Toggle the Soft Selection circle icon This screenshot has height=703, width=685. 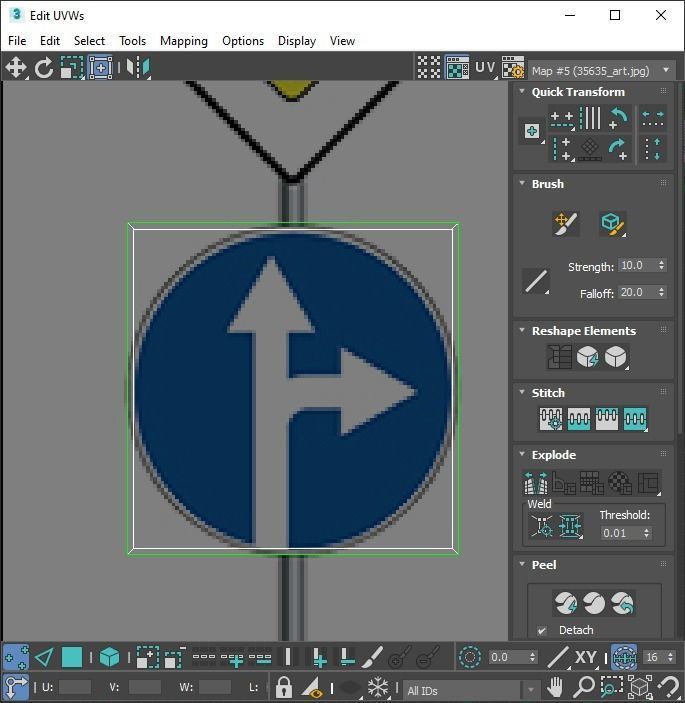coord(470,657)
